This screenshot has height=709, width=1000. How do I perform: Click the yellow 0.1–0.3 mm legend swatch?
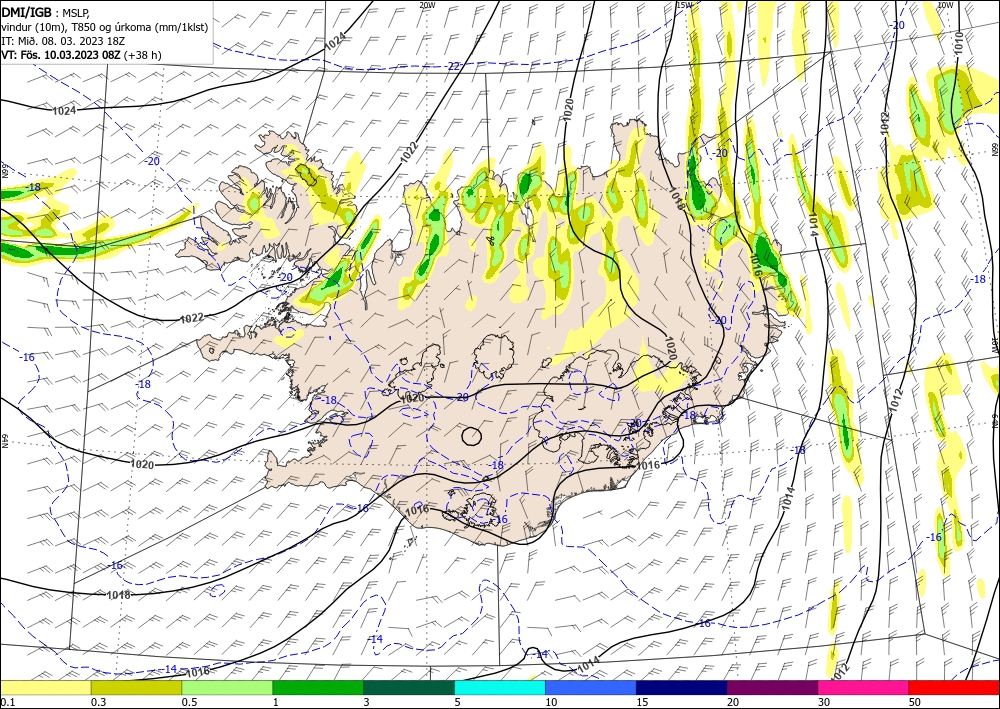pos(45,687)
